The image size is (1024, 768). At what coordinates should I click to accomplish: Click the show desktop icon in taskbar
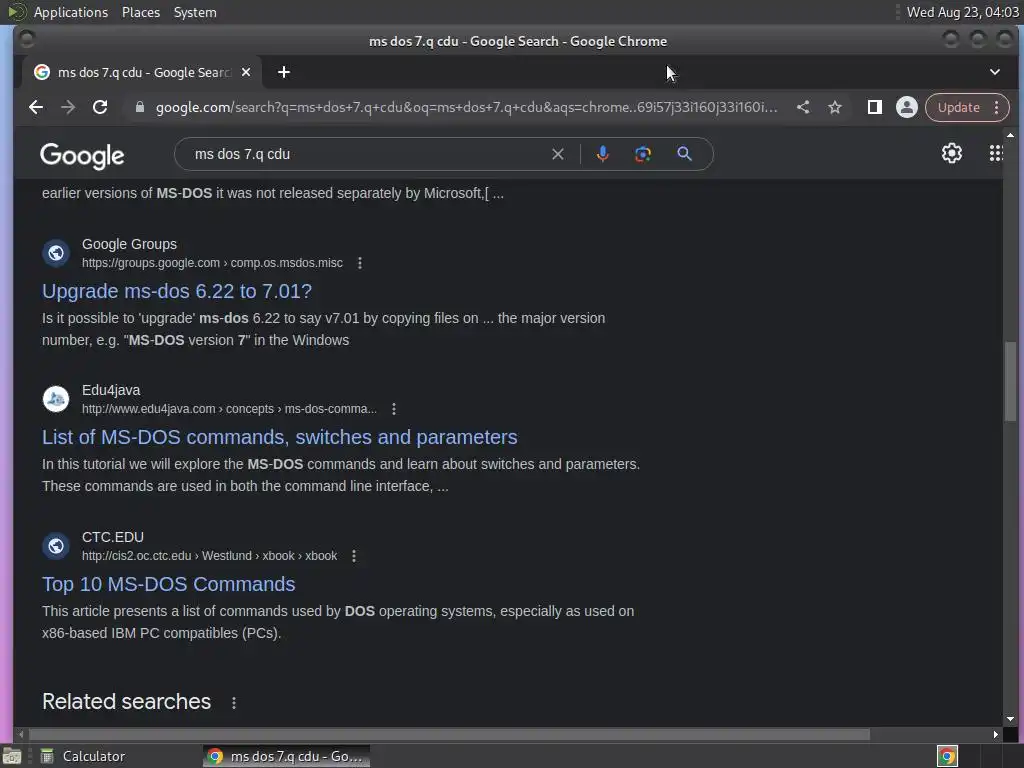click(12, 756)
